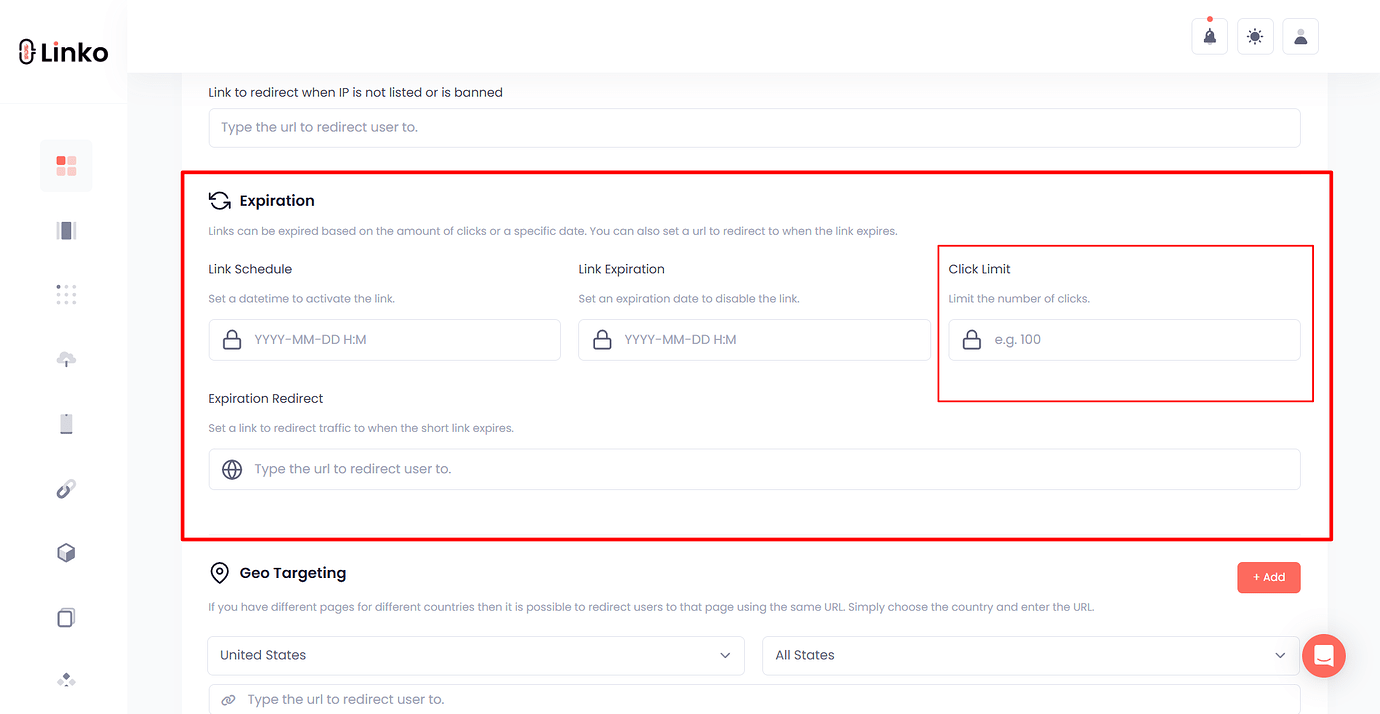Toggle light mode with the sun icon
The image size is (1380, 714).
1255,35
